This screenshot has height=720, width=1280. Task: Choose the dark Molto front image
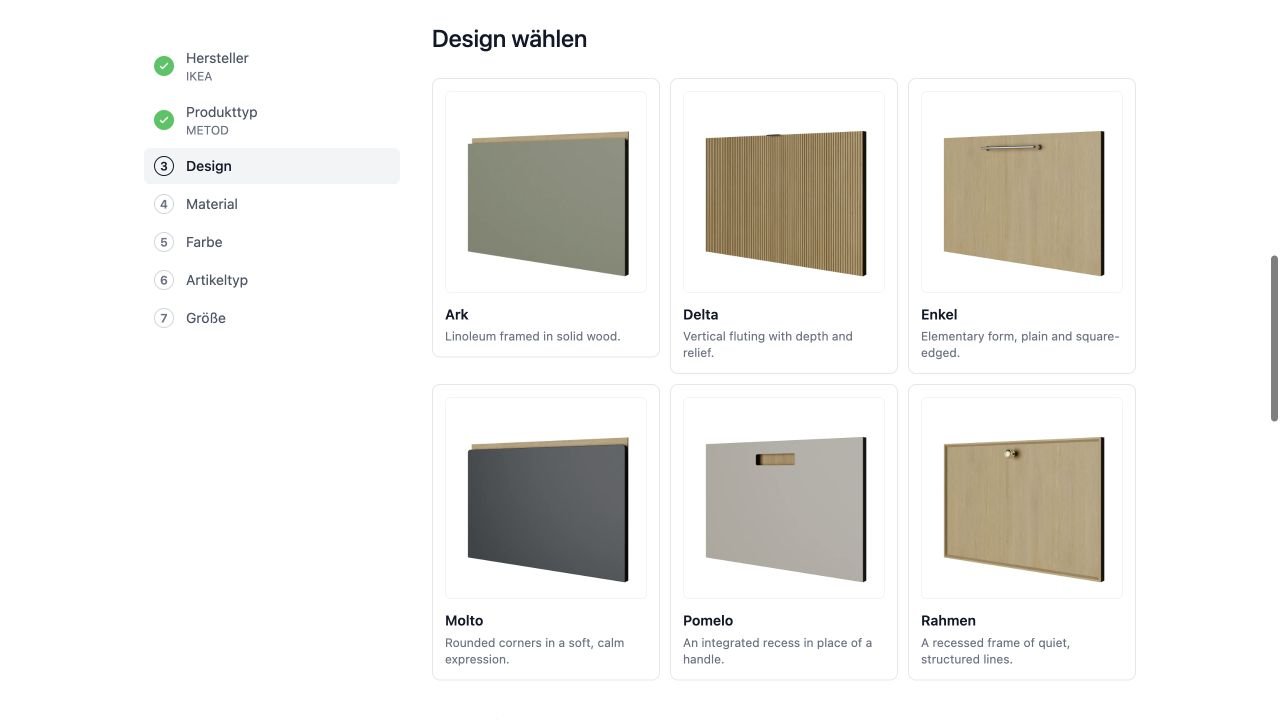546,498
